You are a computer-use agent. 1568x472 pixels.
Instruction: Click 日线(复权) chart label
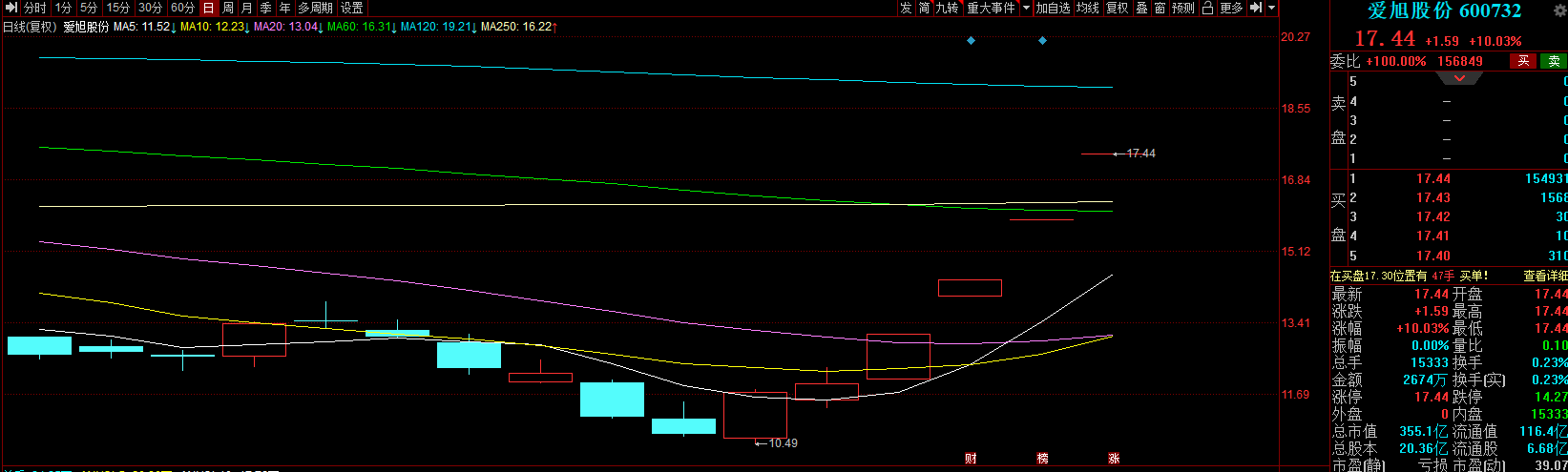pos(30,27)
